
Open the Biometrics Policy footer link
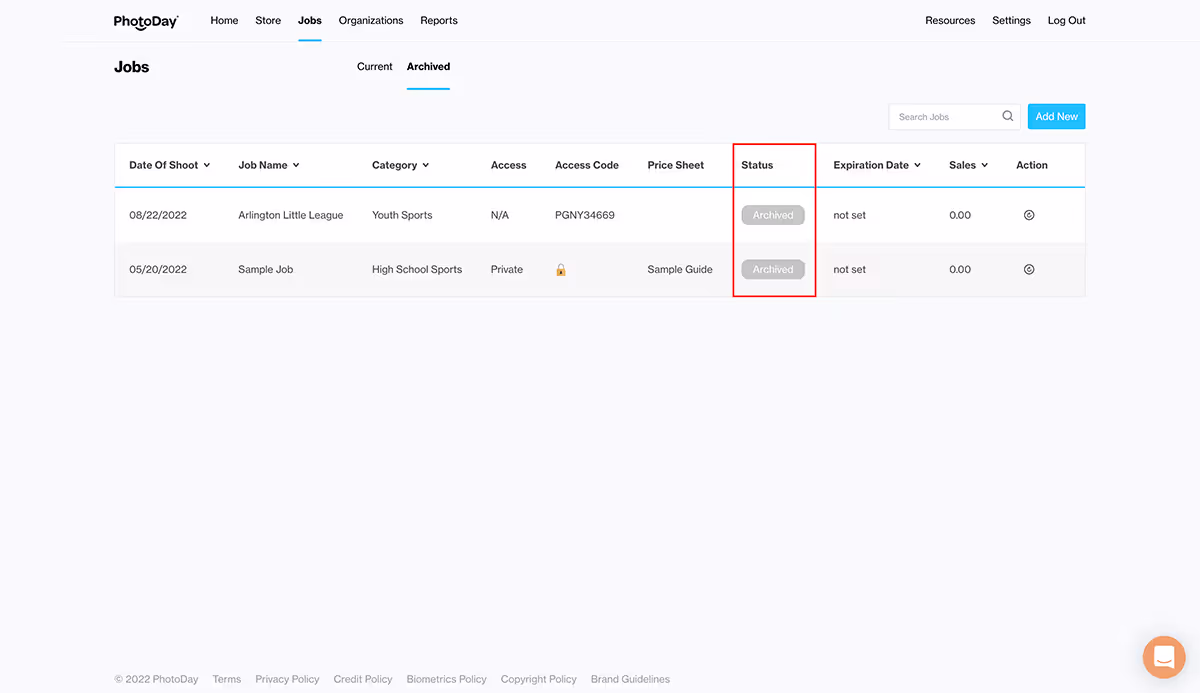[x=446, y=679]
